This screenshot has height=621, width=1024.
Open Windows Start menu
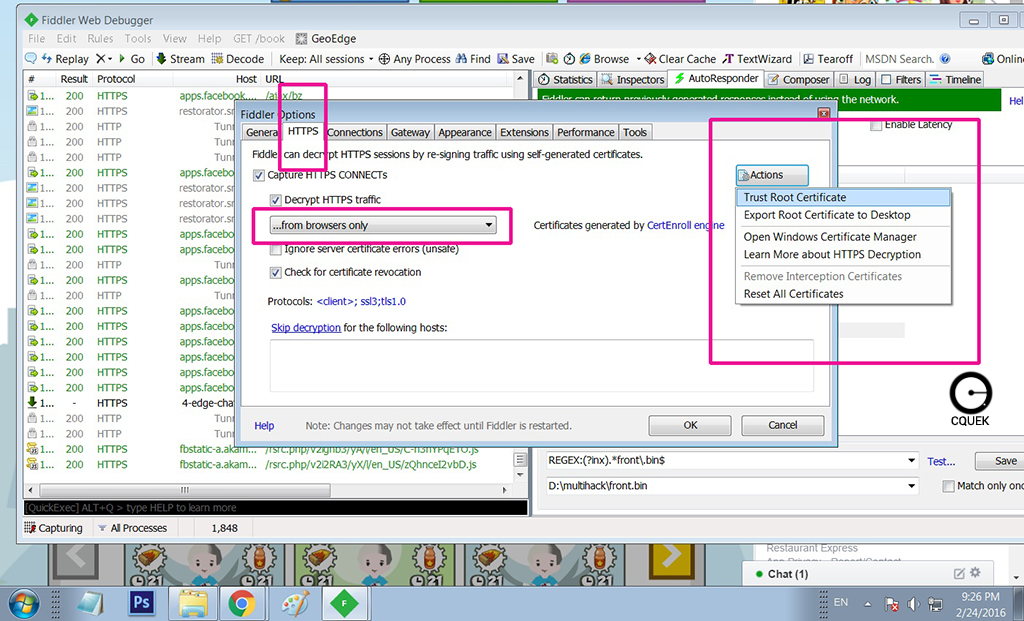[x=24, y=603]
